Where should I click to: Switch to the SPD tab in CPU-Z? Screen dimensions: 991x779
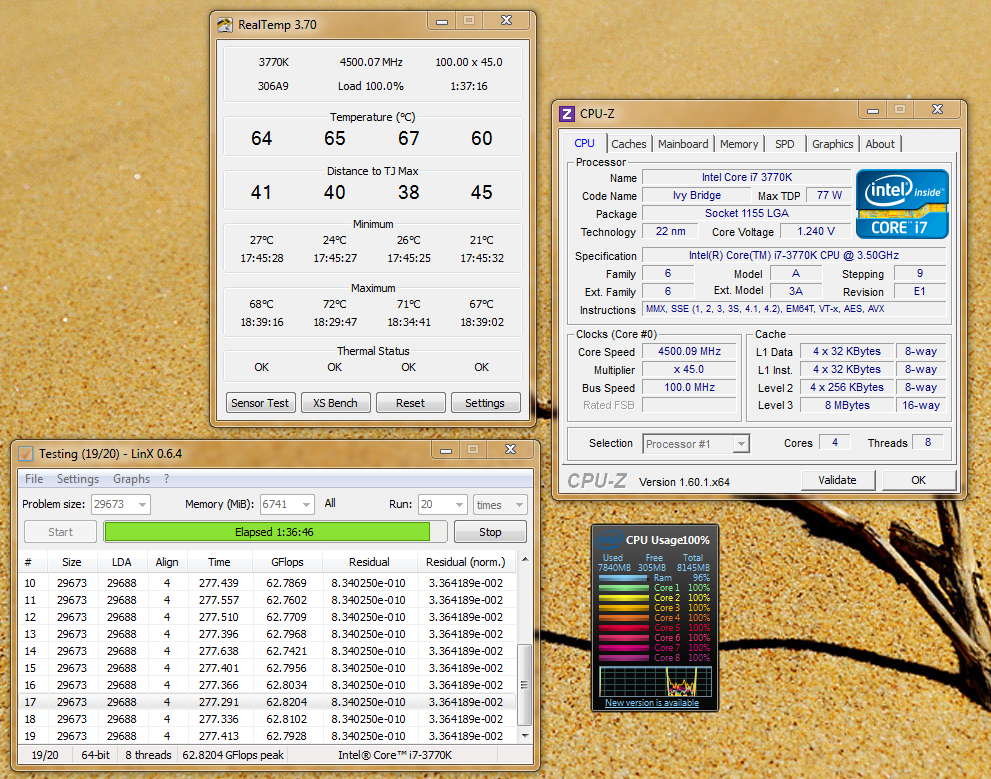[x=784, y=144]
